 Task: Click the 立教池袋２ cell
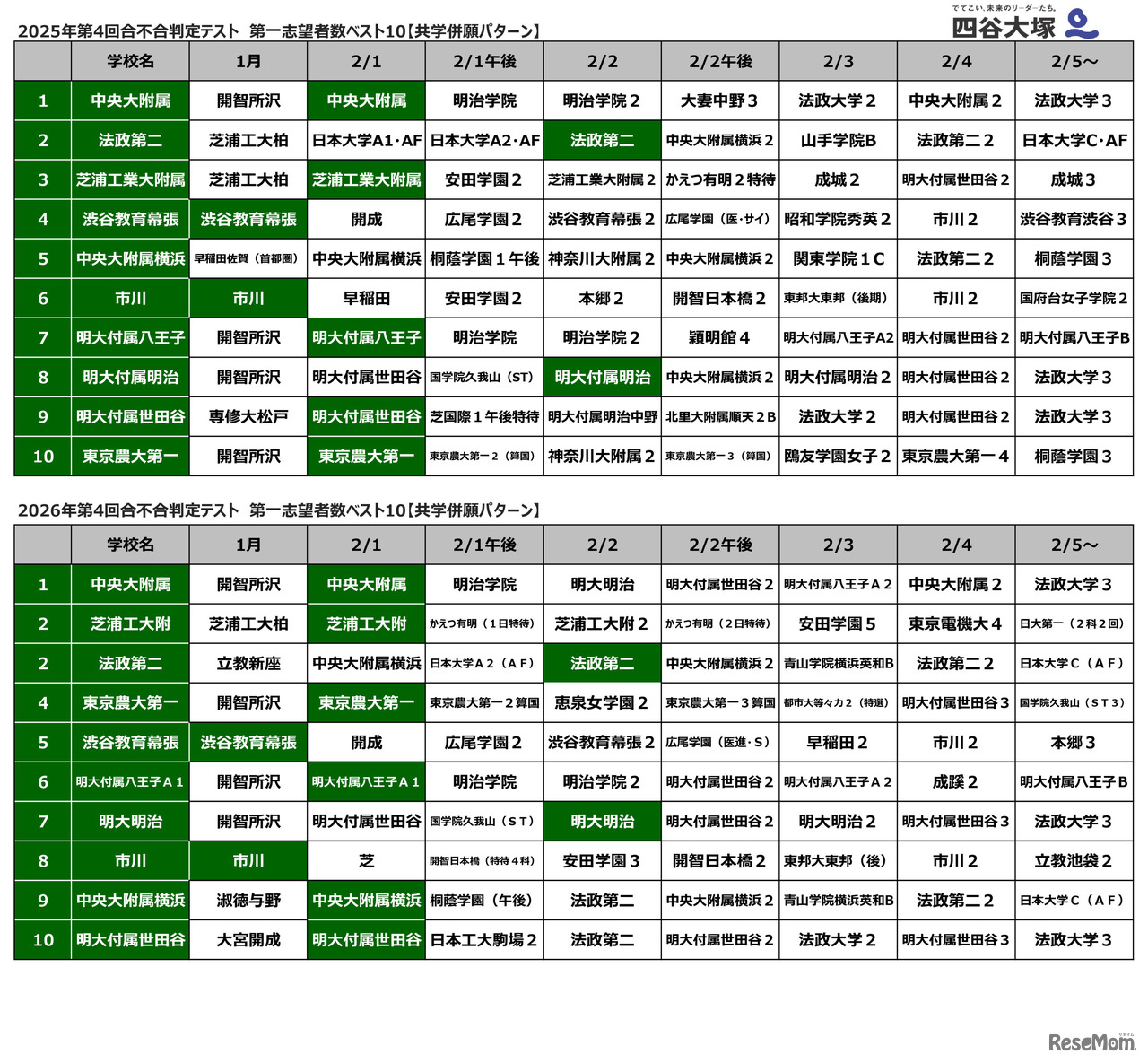coord(1074,860)
